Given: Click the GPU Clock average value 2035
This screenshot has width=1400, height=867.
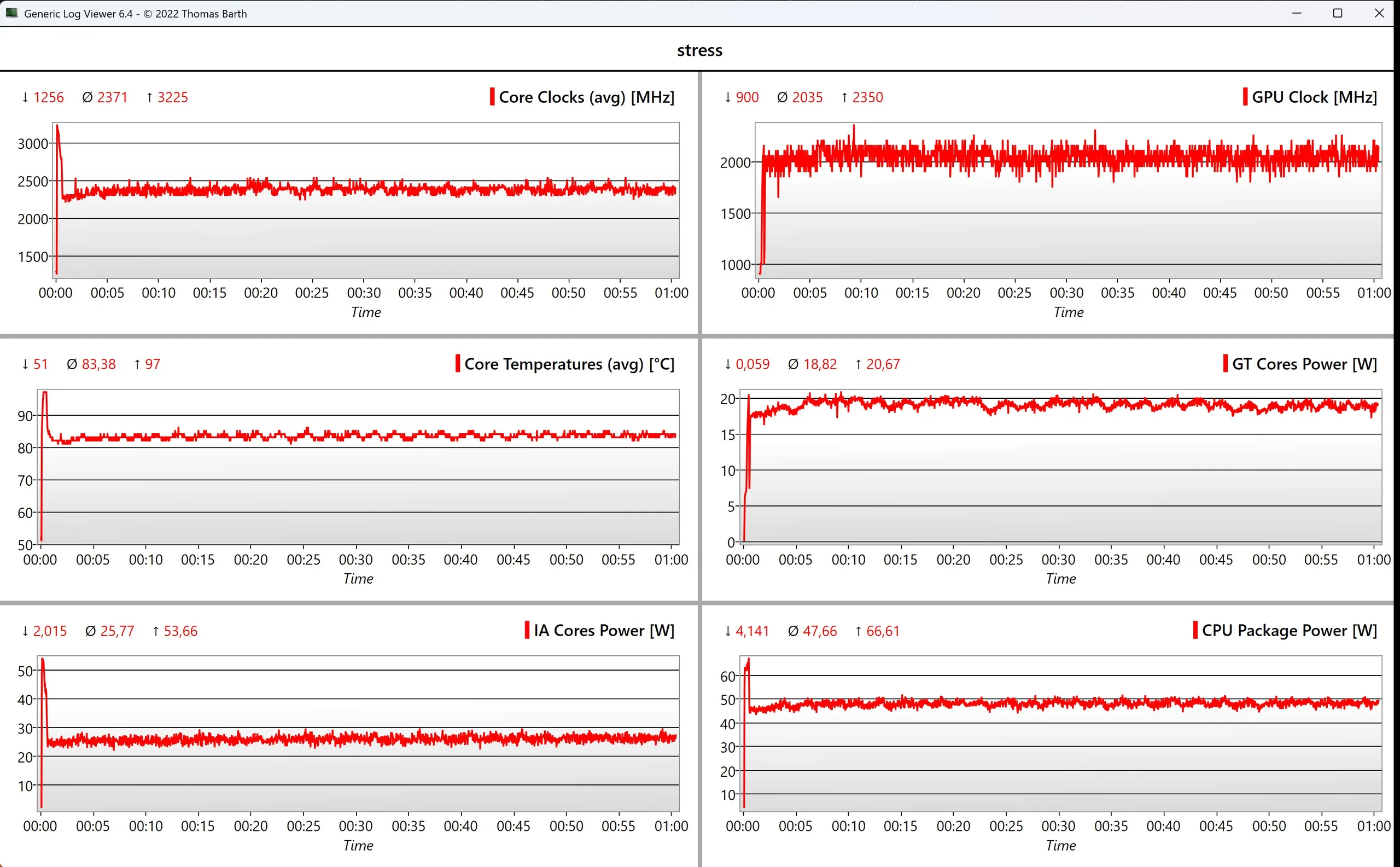Looking at the screenshot, I should pyautogui.click(x=807, y=97).
